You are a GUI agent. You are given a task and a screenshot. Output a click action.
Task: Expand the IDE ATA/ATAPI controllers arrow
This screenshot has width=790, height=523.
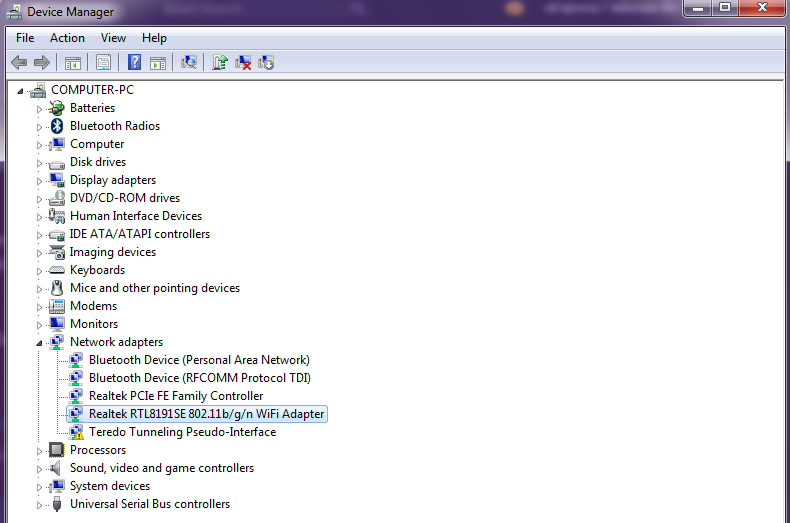tap(39, 235)
